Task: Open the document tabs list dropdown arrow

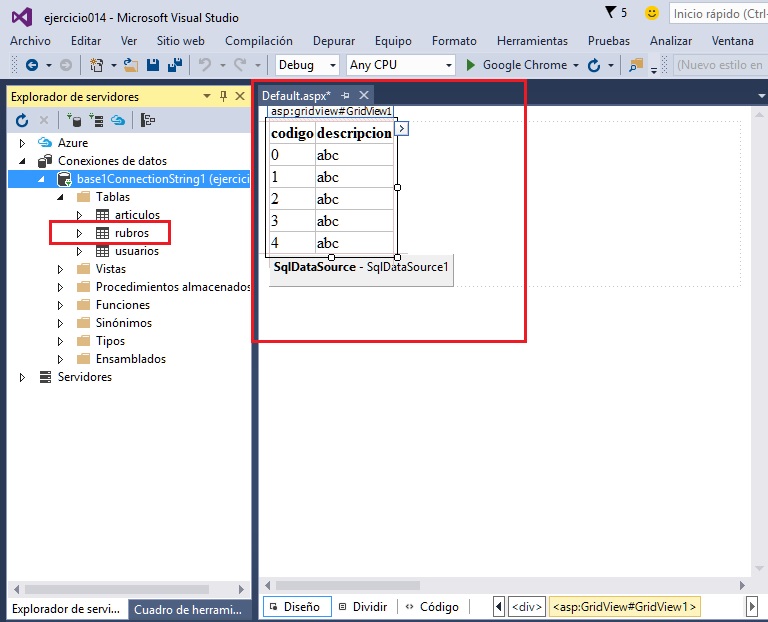Action: click(x=761, y=96)
